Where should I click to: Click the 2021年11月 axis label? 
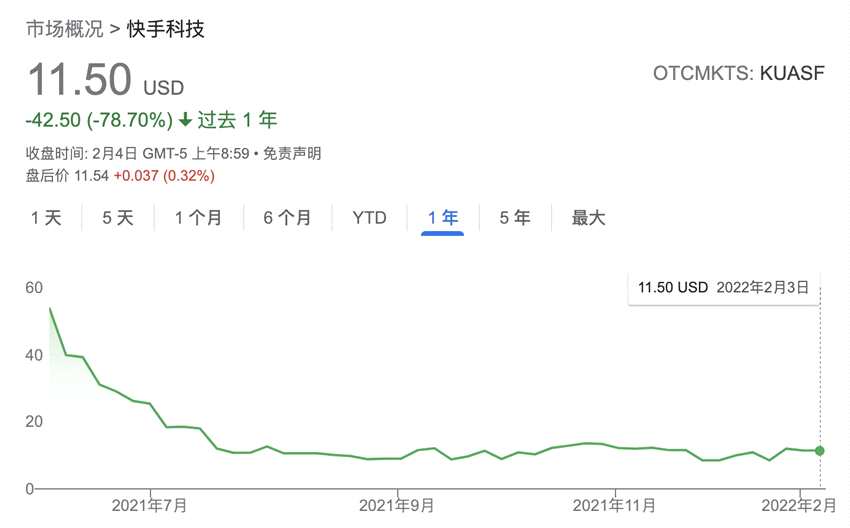coord(618,507)
